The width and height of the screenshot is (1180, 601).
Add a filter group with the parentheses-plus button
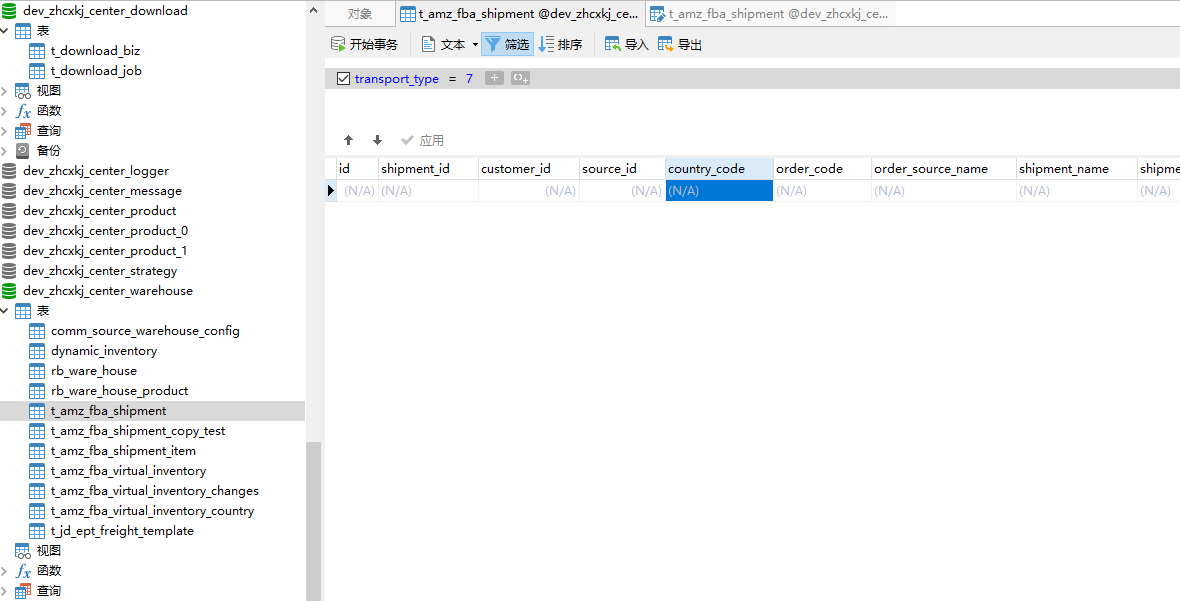click(x=521, y=78)
